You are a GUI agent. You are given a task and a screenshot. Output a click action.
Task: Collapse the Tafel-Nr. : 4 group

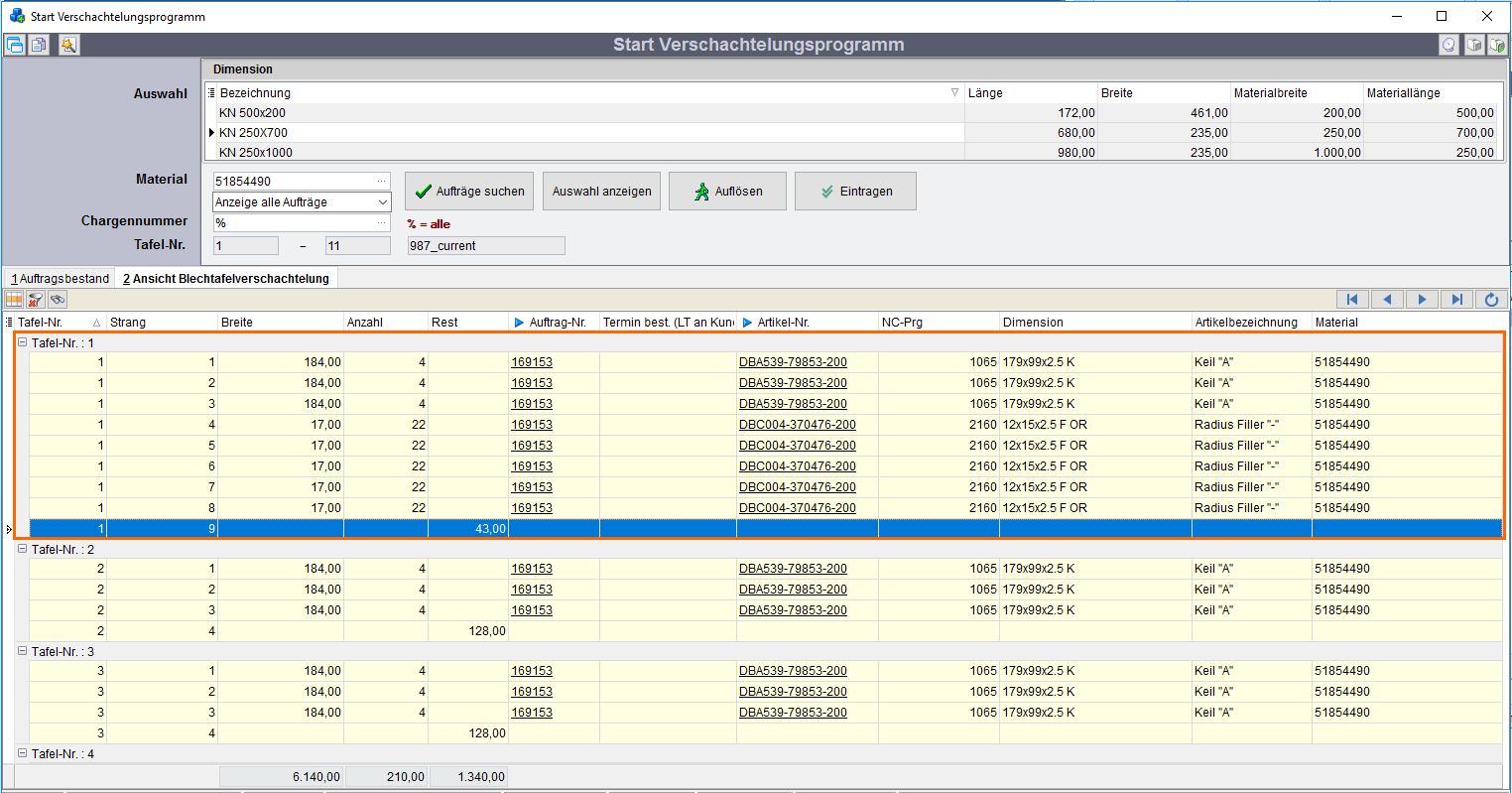point(22,753)
